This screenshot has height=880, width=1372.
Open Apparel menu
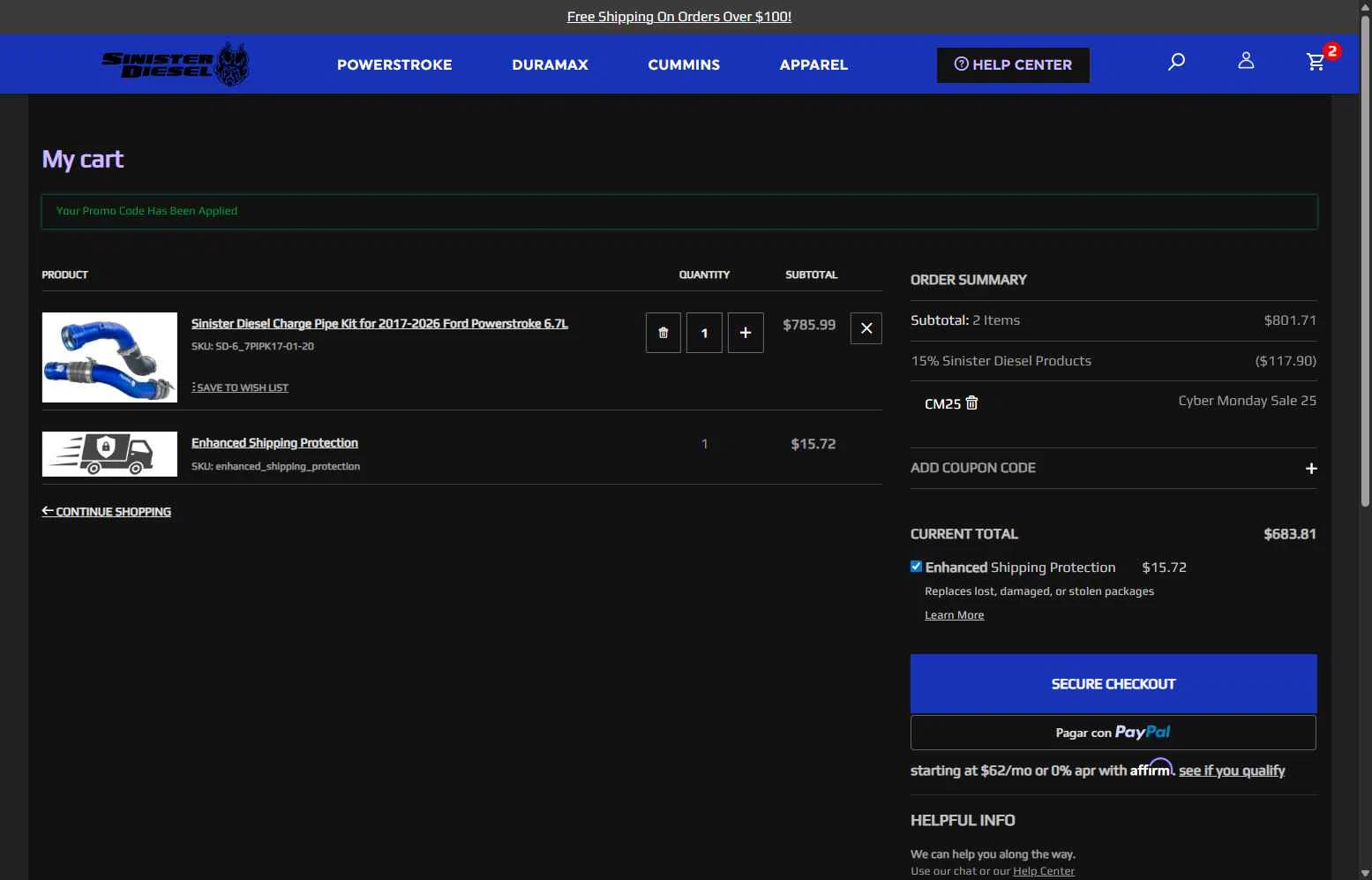pos(813,64)
